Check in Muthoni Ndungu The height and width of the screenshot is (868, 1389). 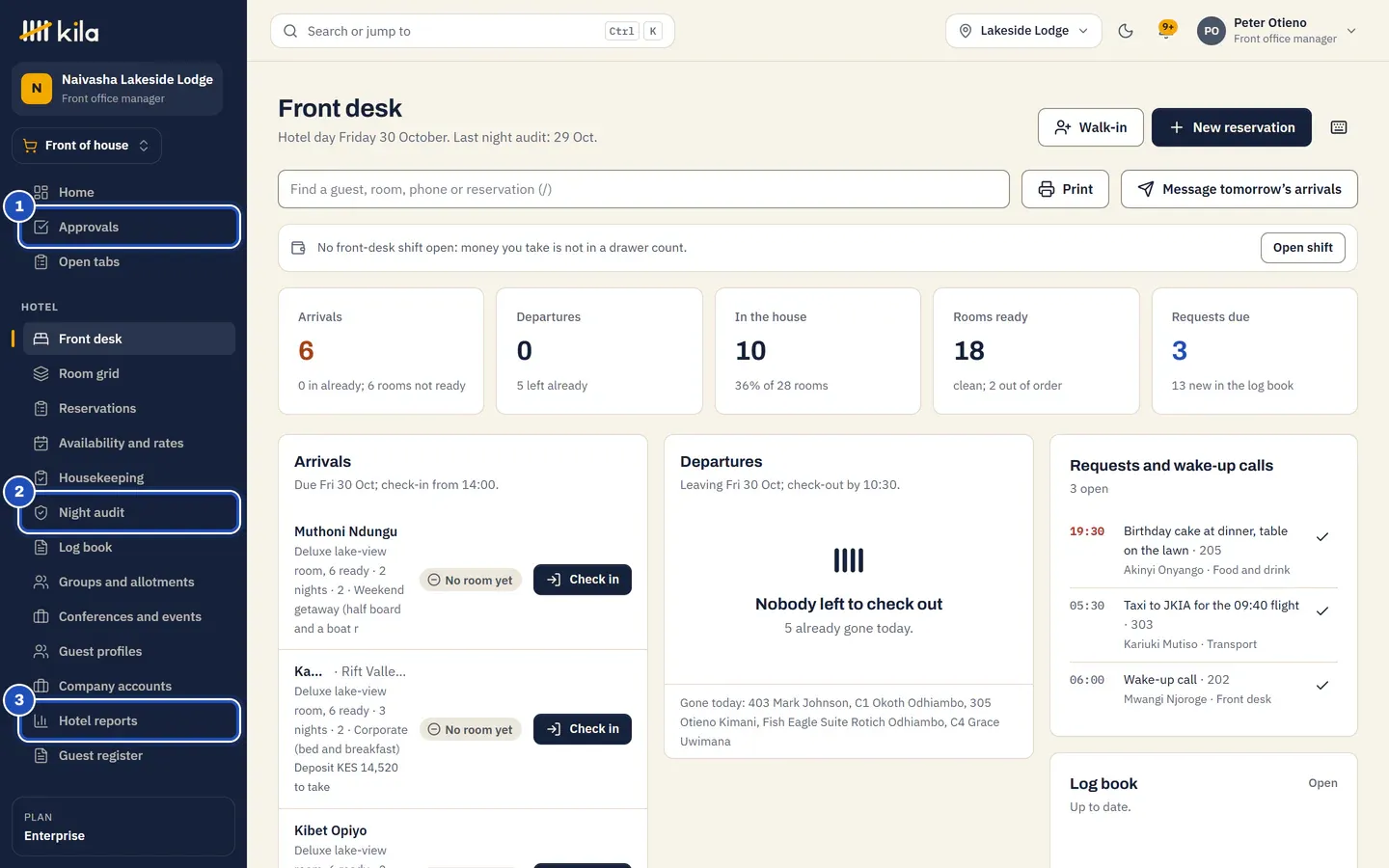coord(583,580)
